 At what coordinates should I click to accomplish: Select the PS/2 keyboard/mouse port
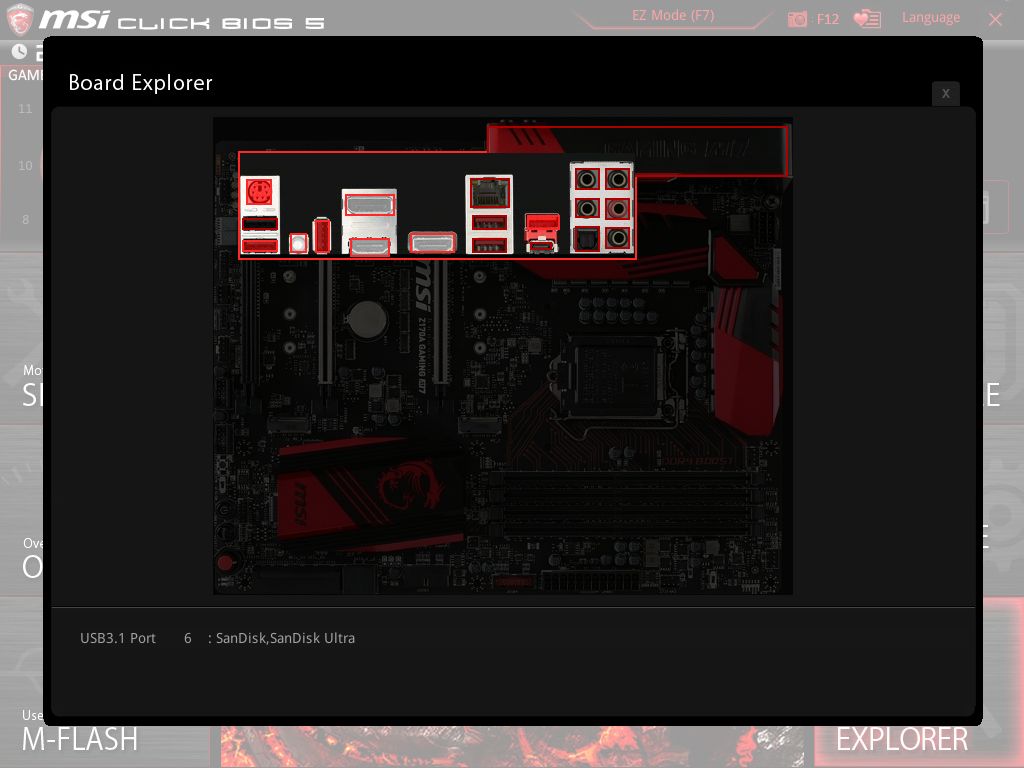(259, 193)
